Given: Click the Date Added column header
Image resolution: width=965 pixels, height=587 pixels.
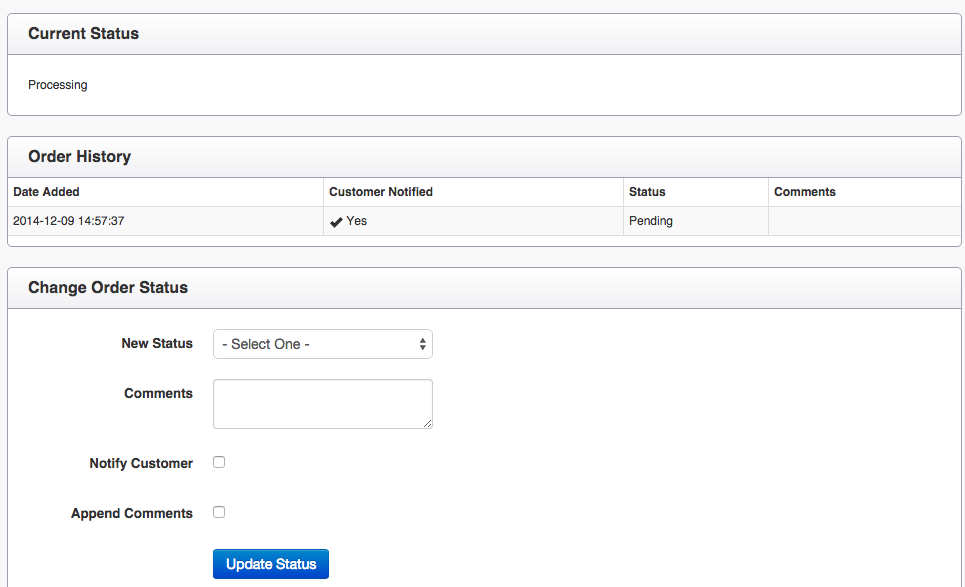Looking at the screenshot, I should tap(46, 192).
